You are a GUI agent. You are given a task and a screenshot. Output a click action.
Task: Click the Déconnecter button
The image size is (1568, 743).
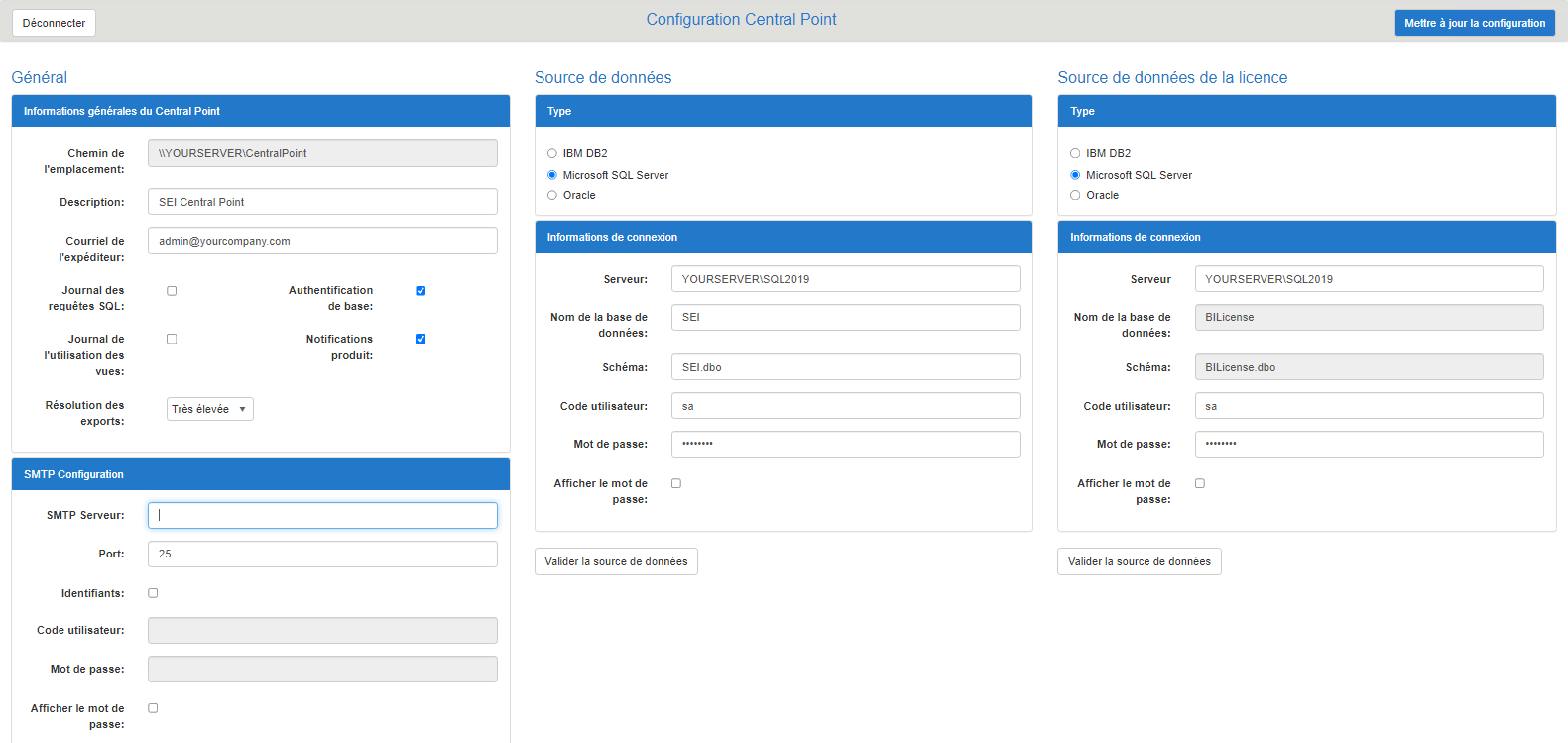click(x=54, y=23)
